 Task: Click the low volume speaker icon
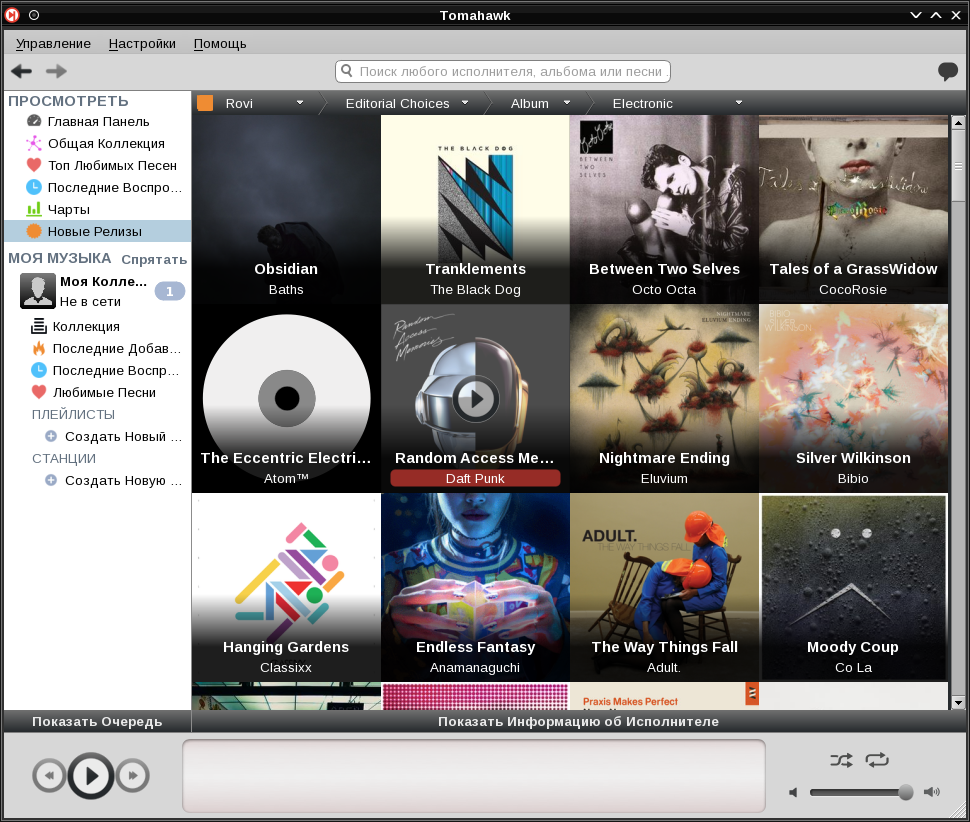(794, 792)
